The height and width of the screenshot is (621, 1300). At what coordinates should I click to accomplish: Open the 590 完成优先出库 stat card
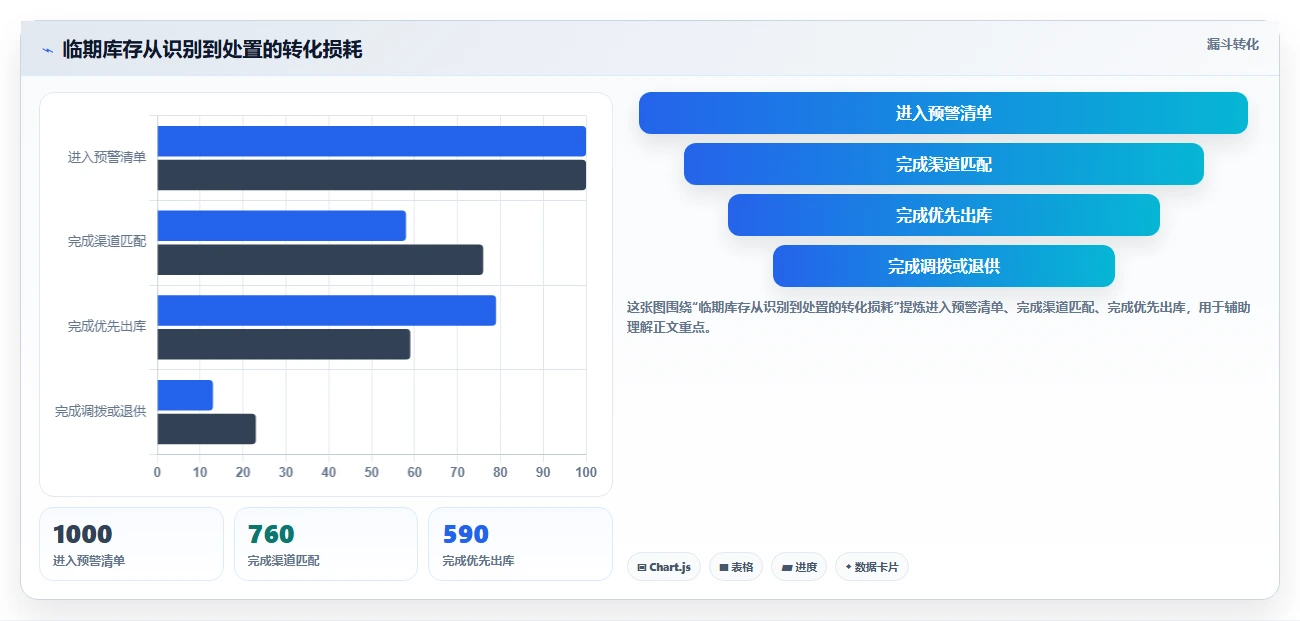point(520,544)
